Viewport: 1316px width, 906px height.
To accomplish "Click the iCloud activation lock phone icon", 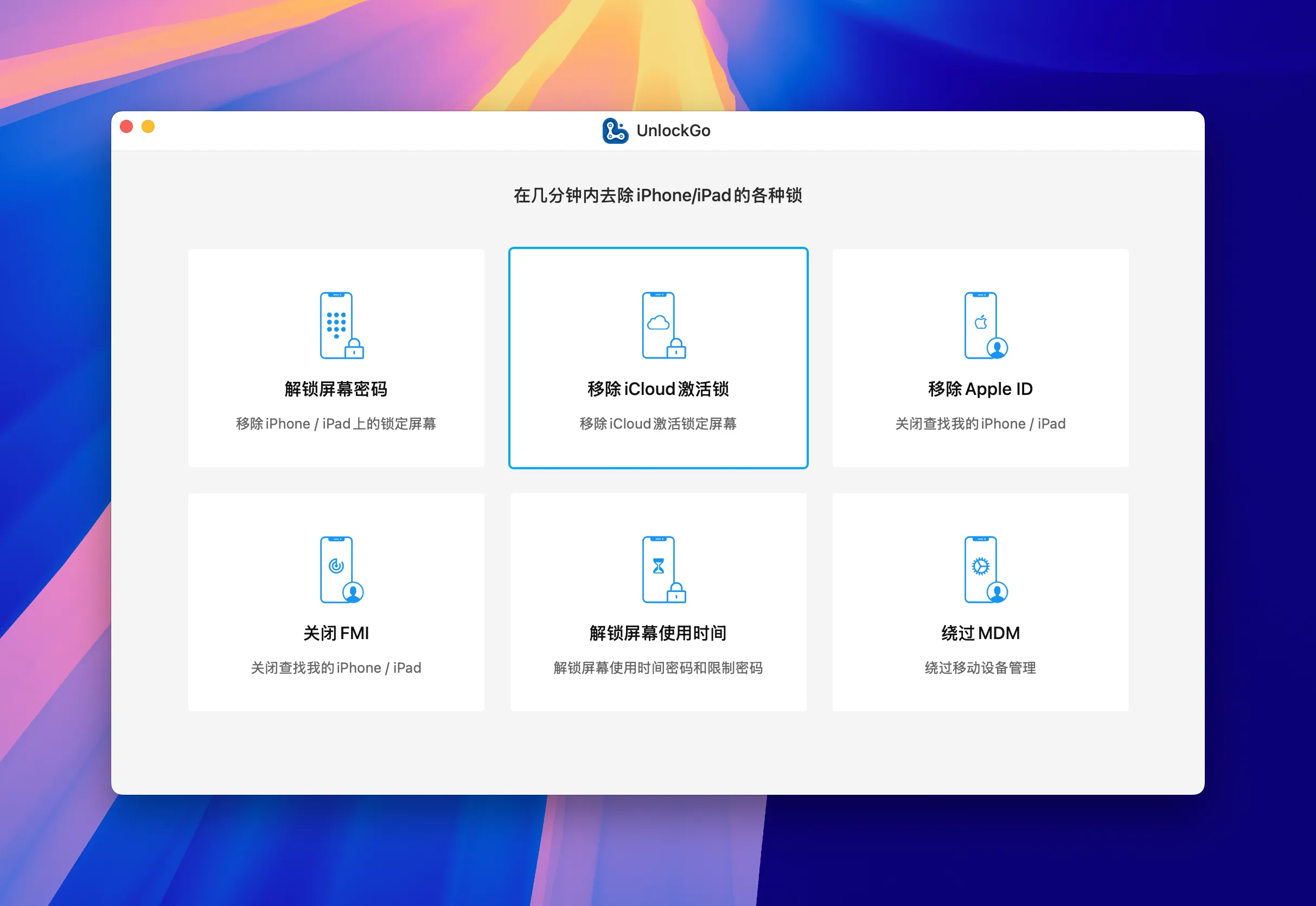I will 659,323.
